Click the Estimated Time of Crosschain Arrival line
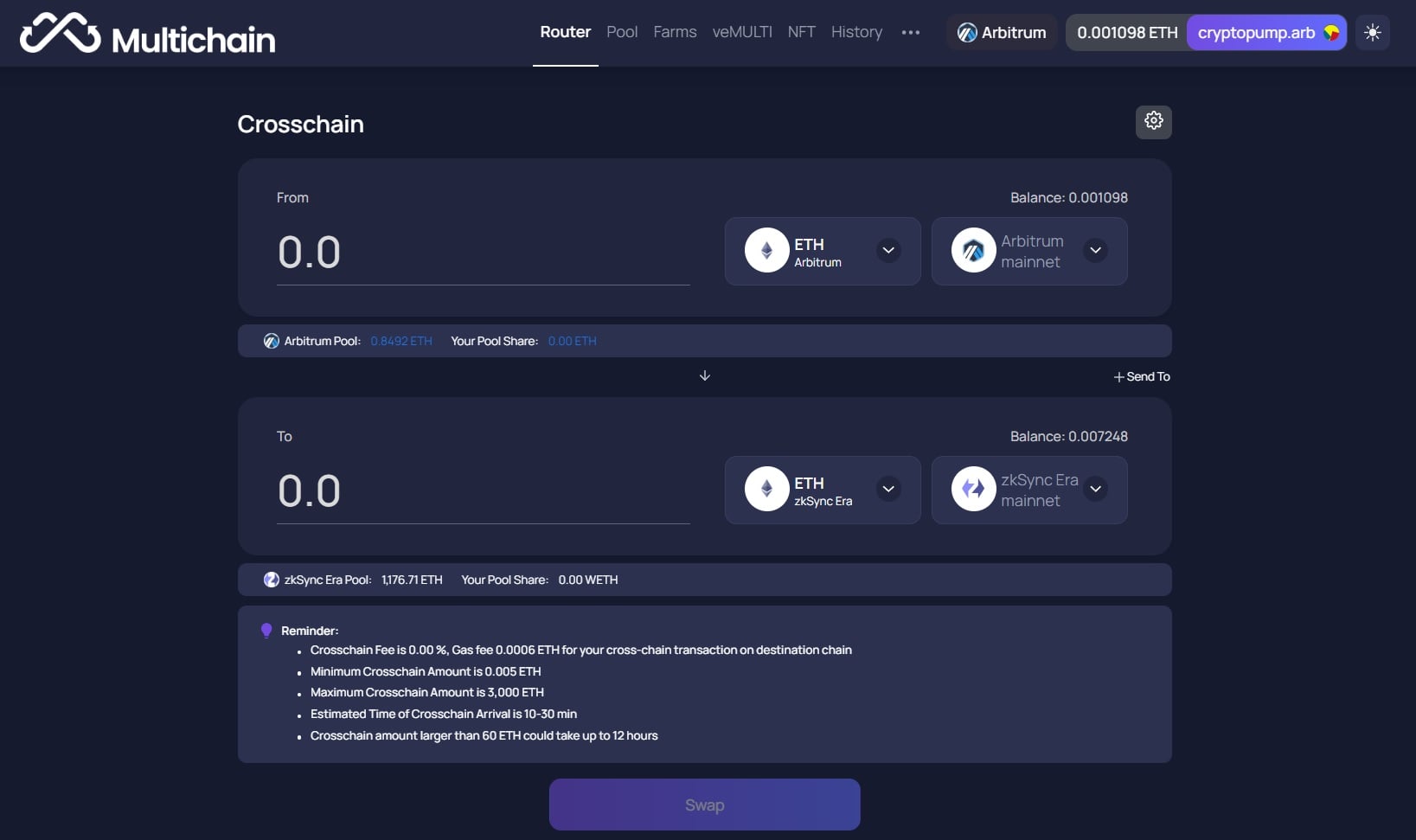The height and width of the screenshot is (840, 1416). [444, 714]
